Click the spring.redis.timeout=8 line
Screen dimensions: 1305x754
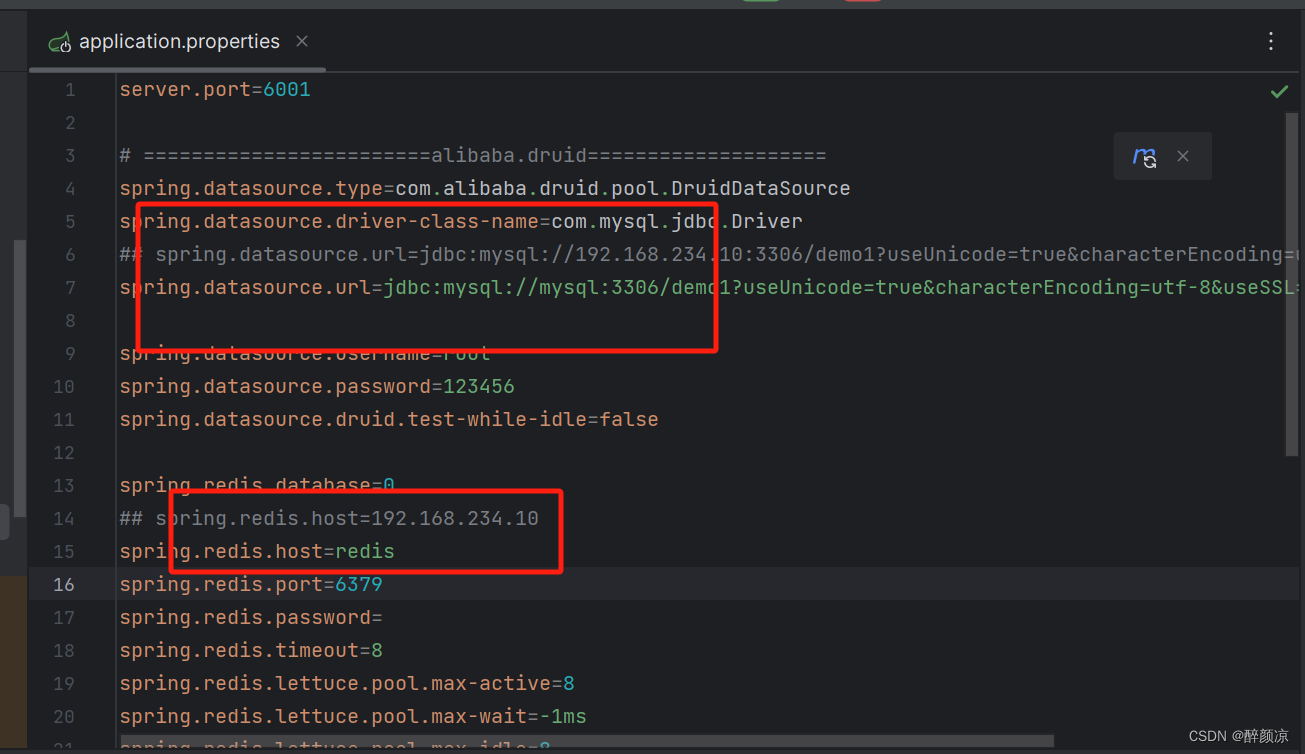(x=251, y=650)
